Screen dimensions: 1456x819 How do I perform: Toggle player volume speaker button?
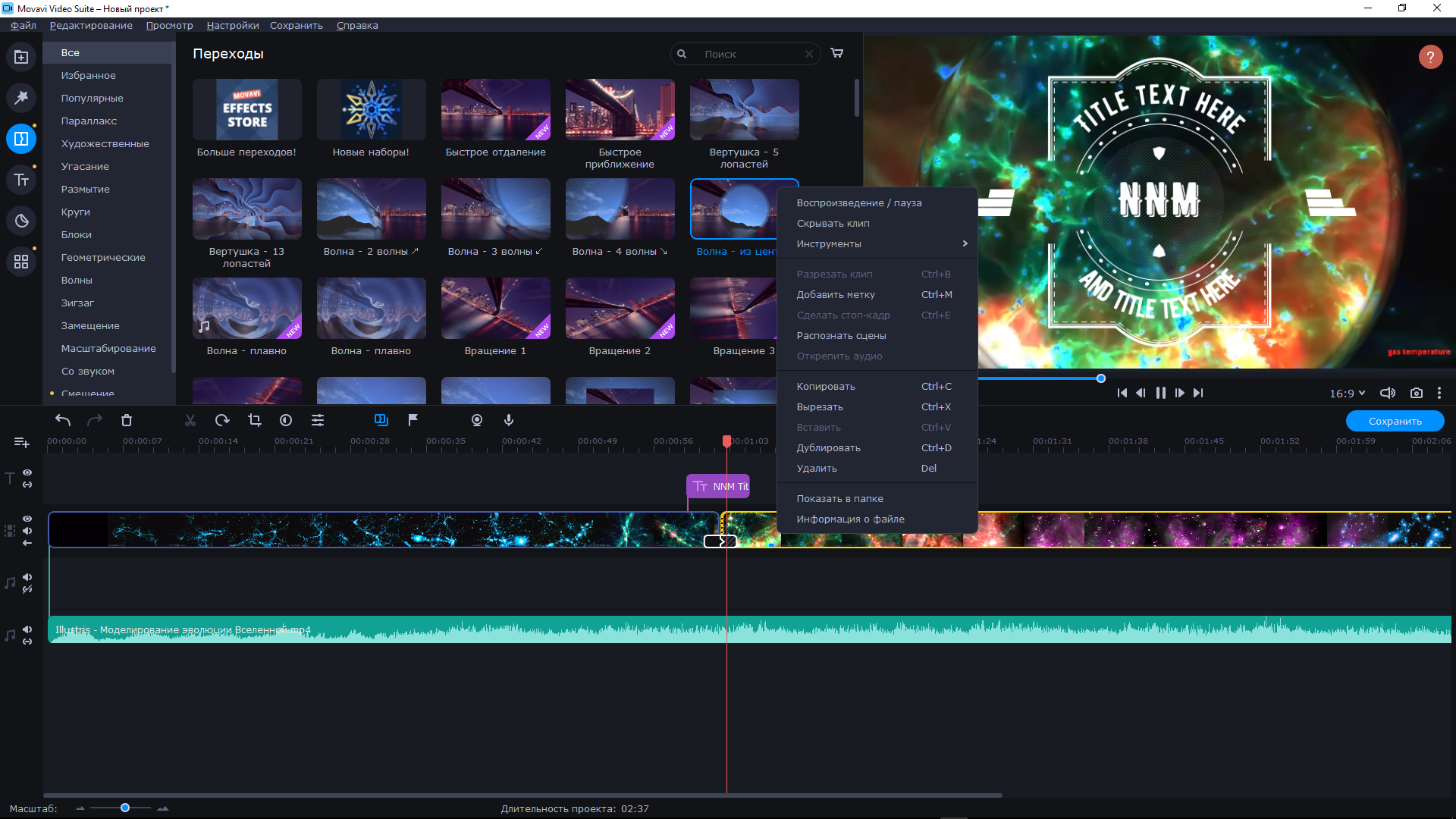[x=1388, y=393]
